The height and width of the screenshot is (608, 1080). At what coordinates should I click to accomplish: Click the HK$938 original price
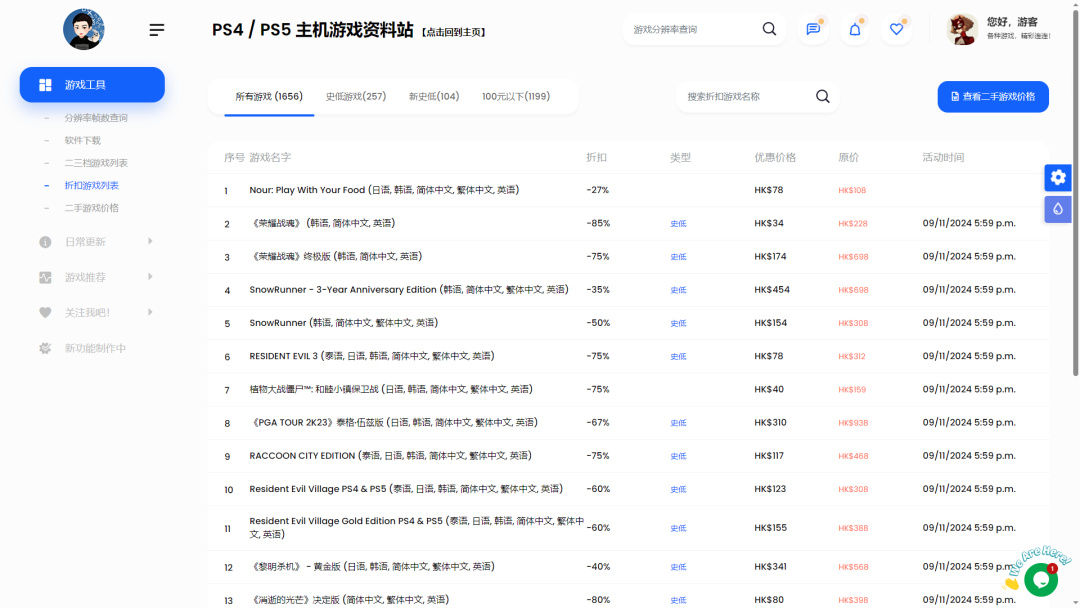click(853, 423)
